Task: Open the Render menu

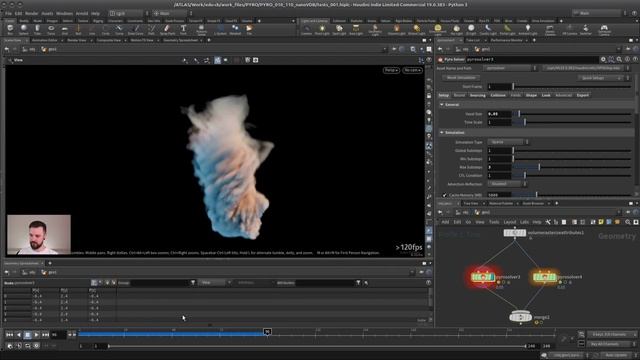Action: [31, 13]
